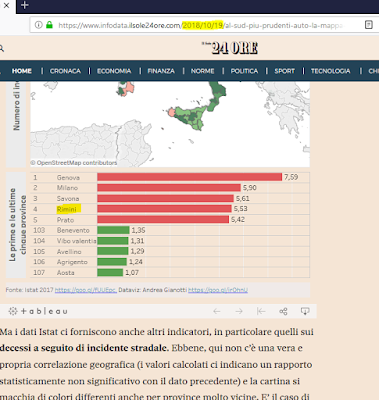Click the 24 ORE site logo

pos(230,48)
